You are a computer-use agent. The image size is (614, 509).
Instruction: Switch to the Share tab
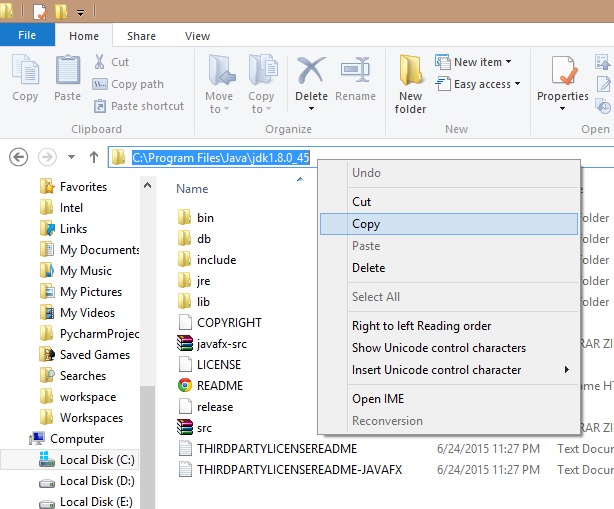pos(141,36)
